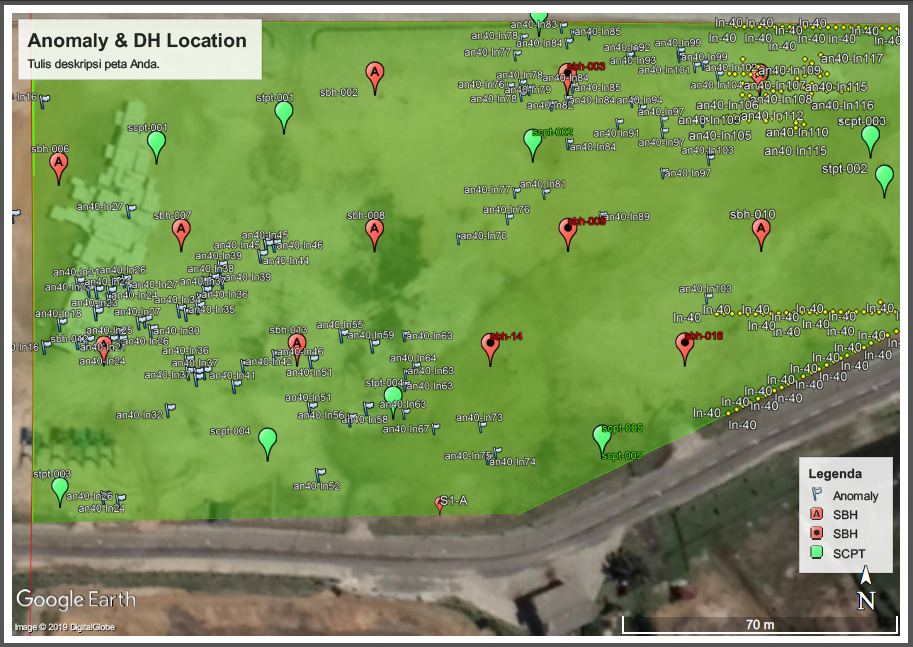Click the sbh-013 red marker
The image size is (913, 647).
[297, 344]
